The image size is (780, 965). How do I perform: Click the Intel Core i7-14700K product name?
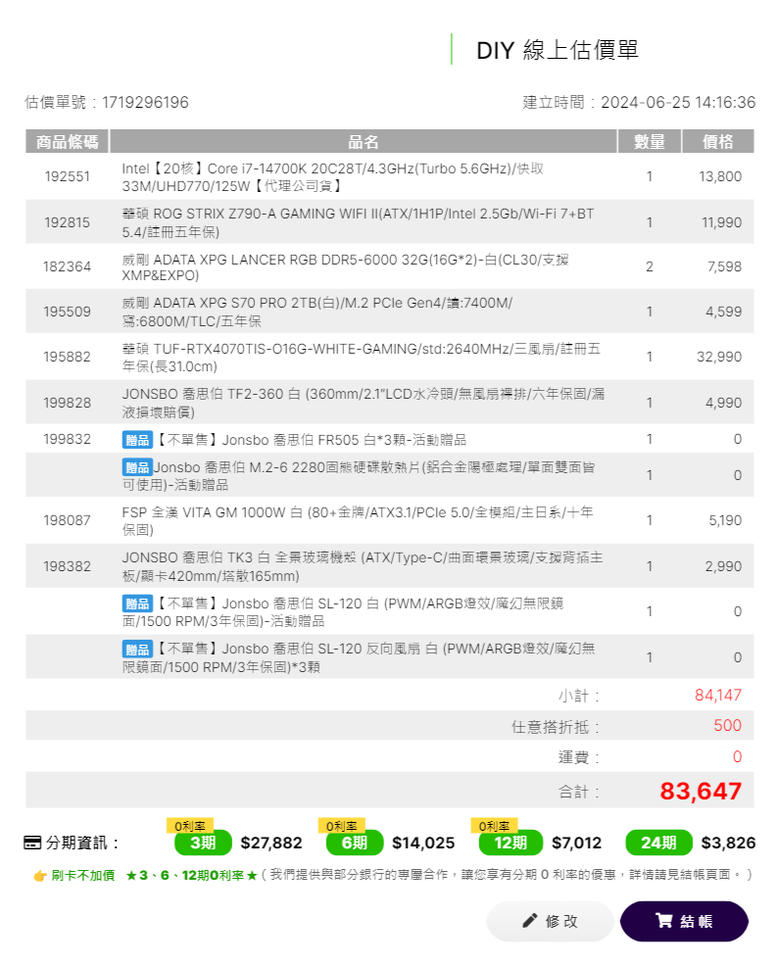pos(332,177)
